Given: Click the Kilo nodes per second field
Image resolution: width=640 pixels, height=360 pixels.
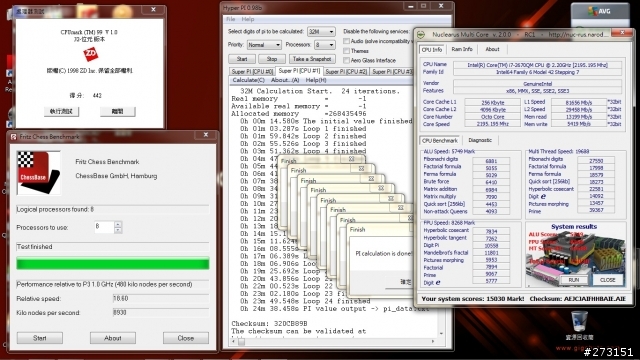Looking at the screenshot, I should pyautogui.click(x=161, y=313).
